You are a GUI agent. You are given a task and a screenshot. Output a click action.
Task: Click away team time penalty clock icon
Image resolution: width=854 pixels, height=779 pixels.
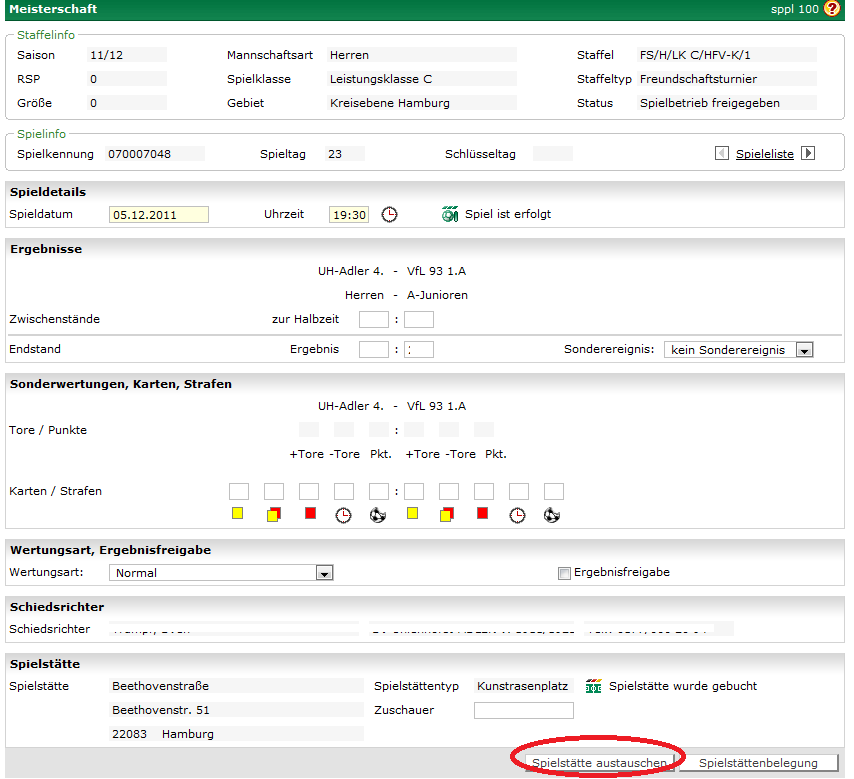click(517, 515)
